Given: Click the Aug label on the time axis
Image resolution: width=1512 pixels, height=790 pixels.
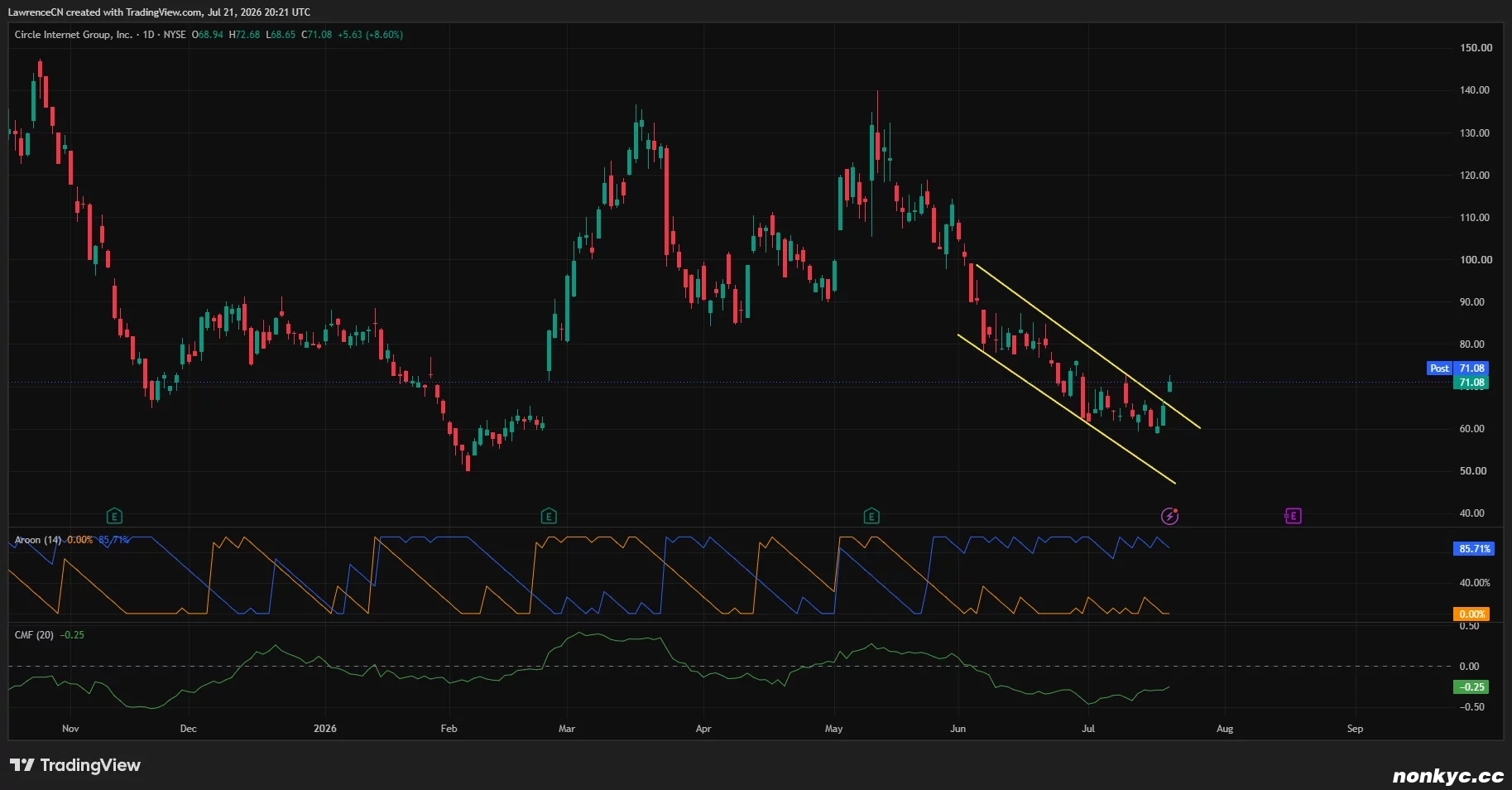Looking at the screenshot, I should tap(1225, 729).
